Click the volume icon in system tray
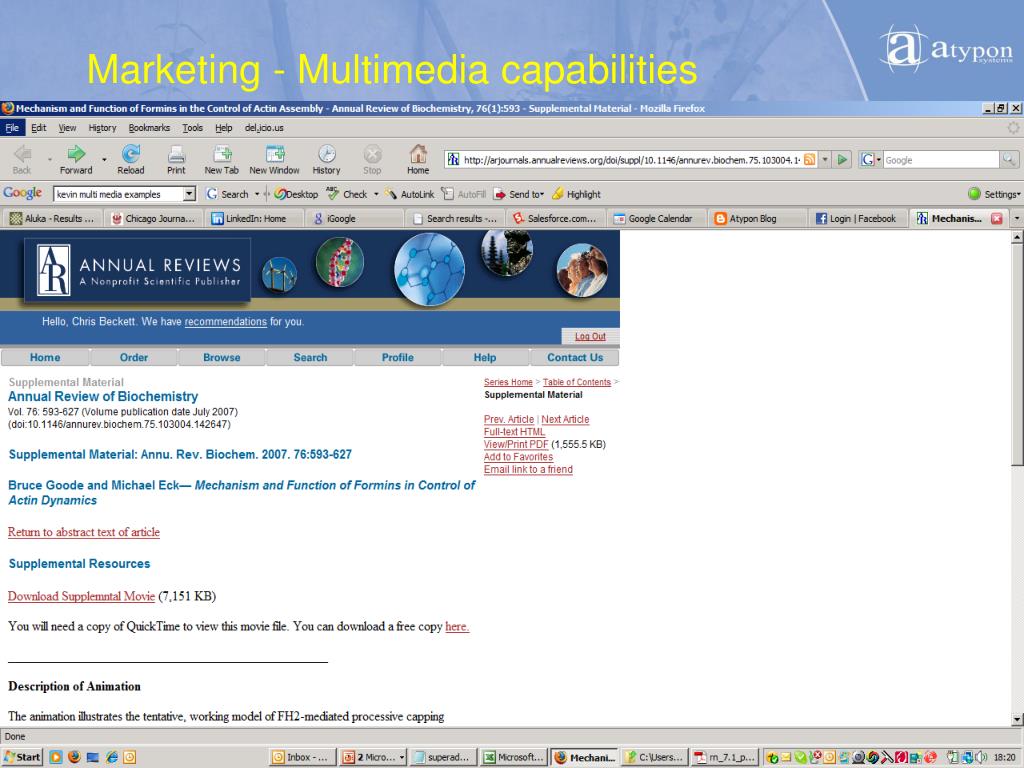Image resolution: width=1024 pixels, height=768 pixels. click(x=980, y=758)
